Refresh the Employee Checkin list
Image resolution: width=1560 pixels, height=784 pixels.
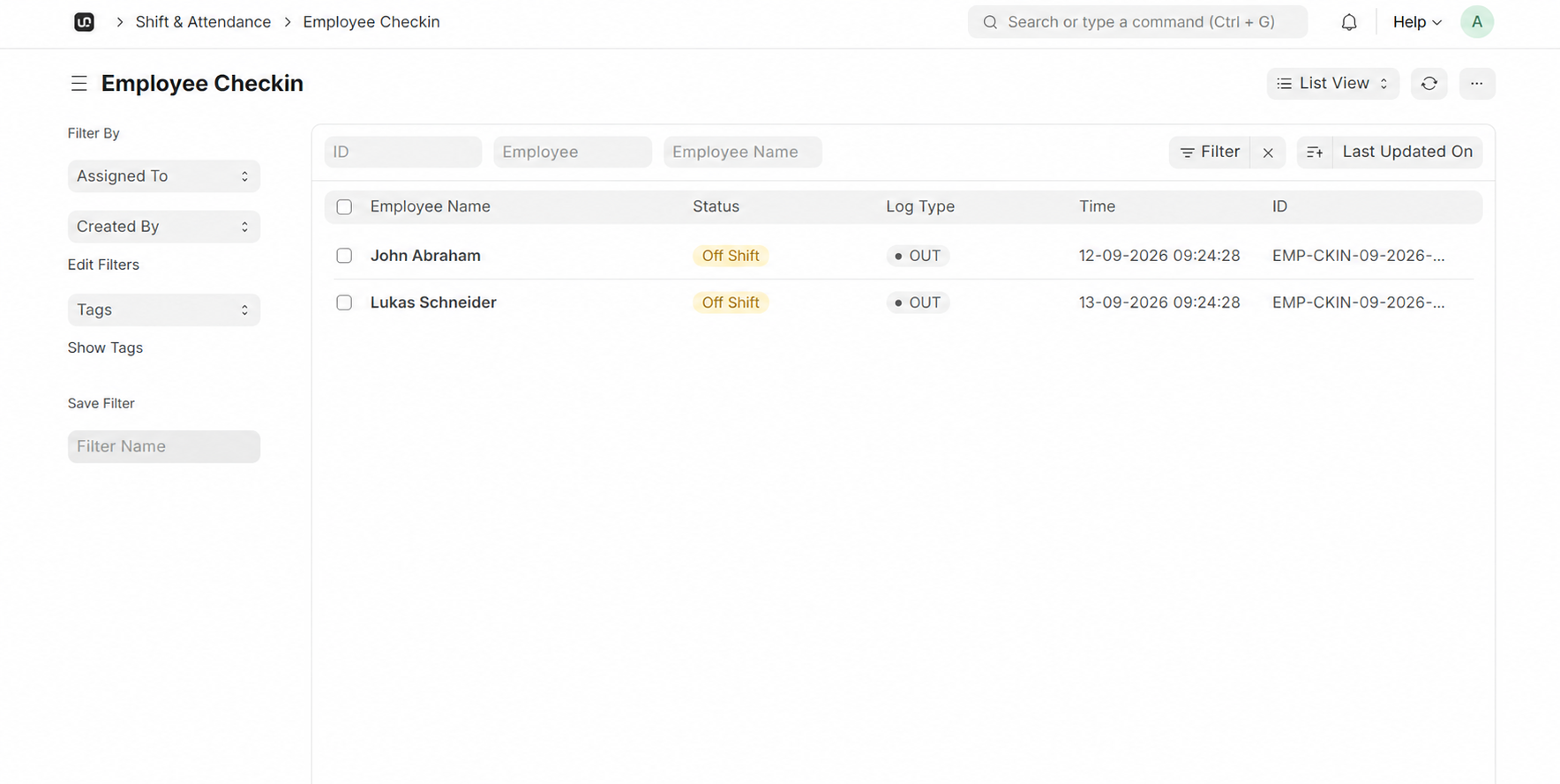pos(1429,84)
